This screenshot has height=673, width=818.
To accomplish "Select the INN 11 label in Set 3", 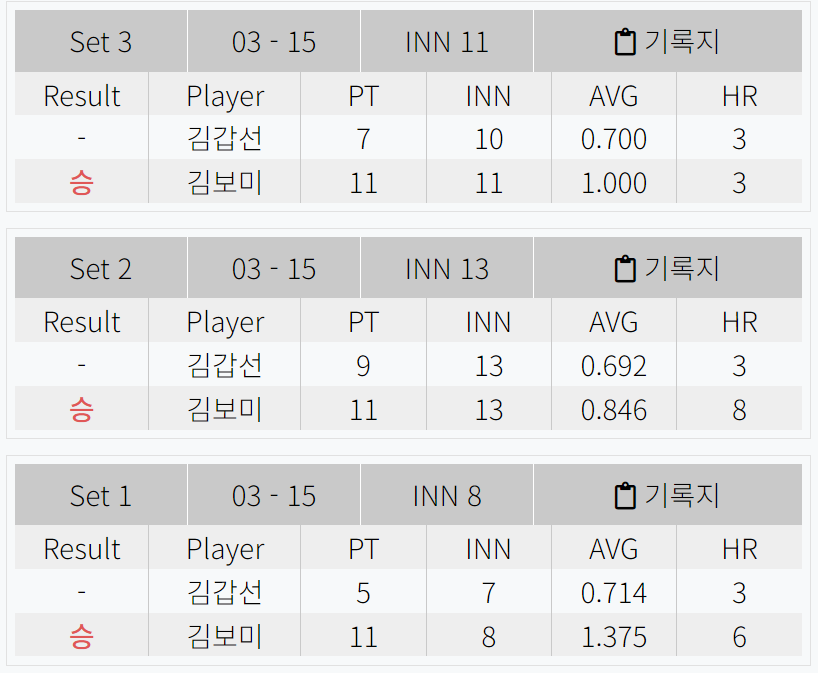I will (446, 41).
